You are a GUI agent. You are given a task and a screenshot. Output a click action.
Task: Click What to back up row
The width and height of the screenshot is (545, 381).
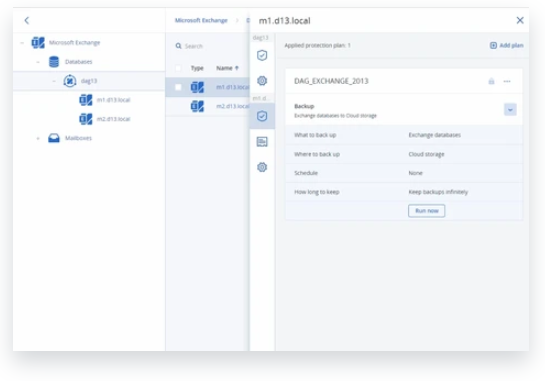click(x=404, y=135)
